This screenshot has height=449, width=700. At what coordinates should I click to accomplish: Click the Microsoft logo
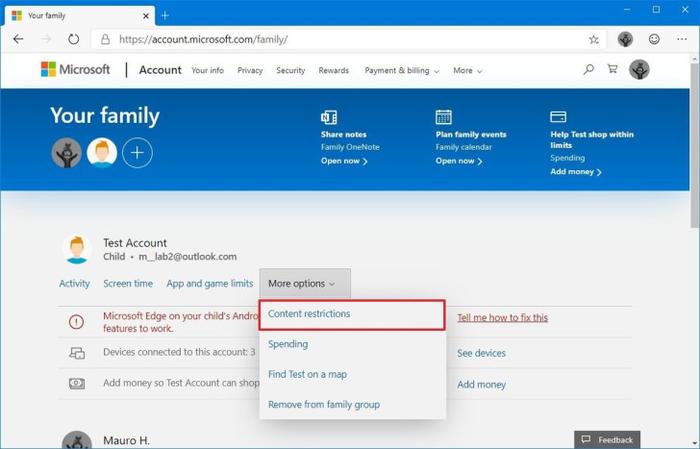(x=75, y=70)
